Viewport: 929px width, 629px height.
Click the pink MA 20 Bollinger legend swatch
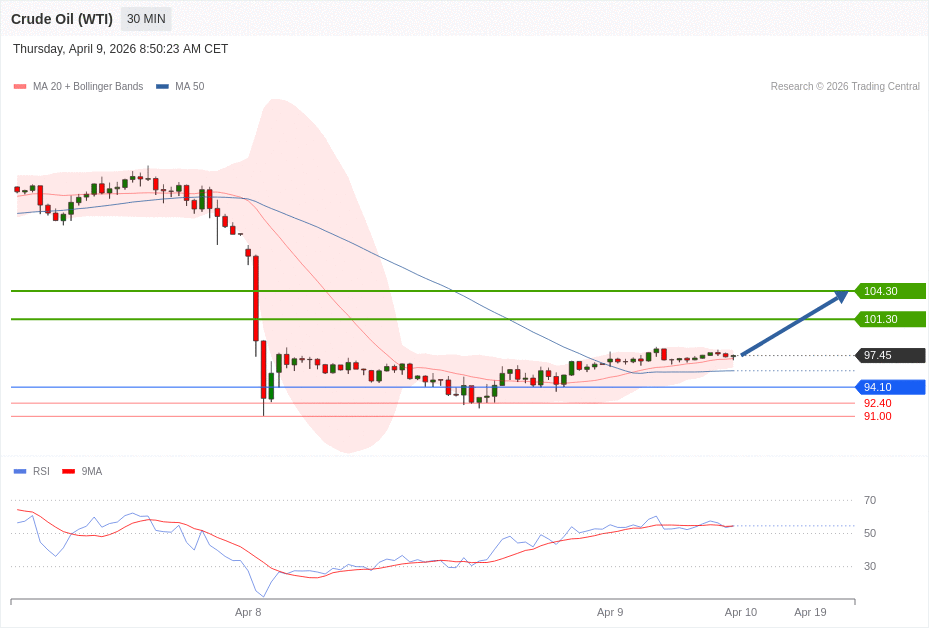tap(20, 87)
